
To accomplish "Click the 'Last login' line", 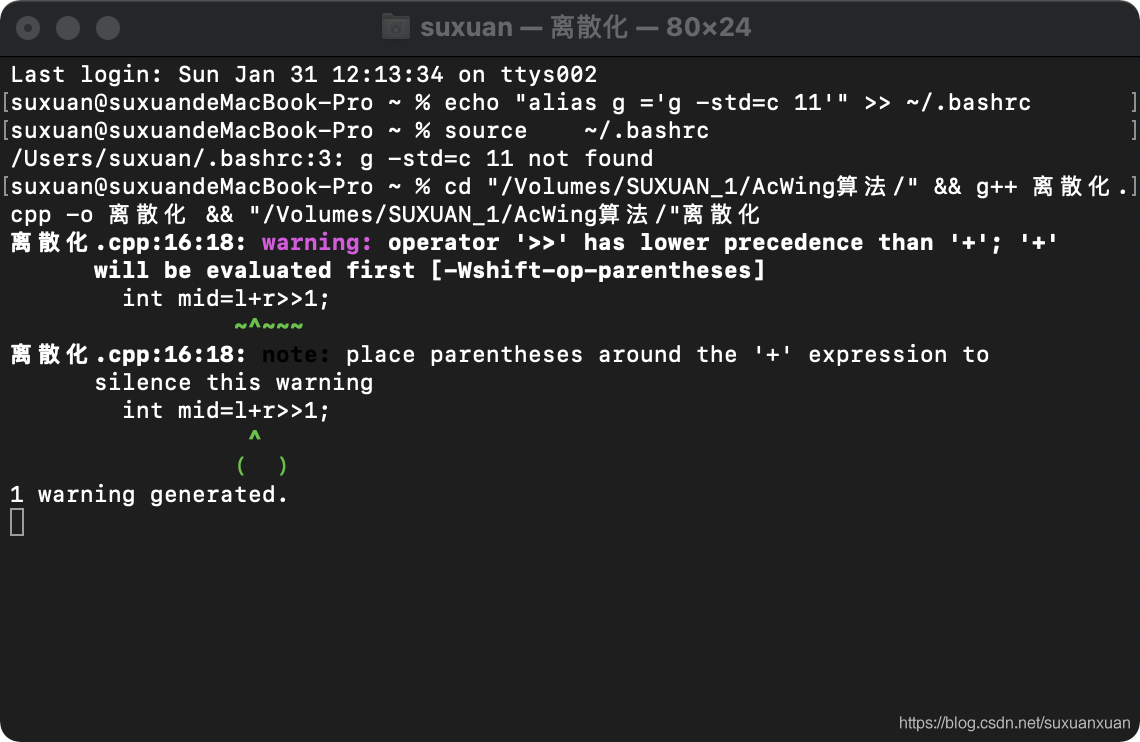I will coord(304,75).
